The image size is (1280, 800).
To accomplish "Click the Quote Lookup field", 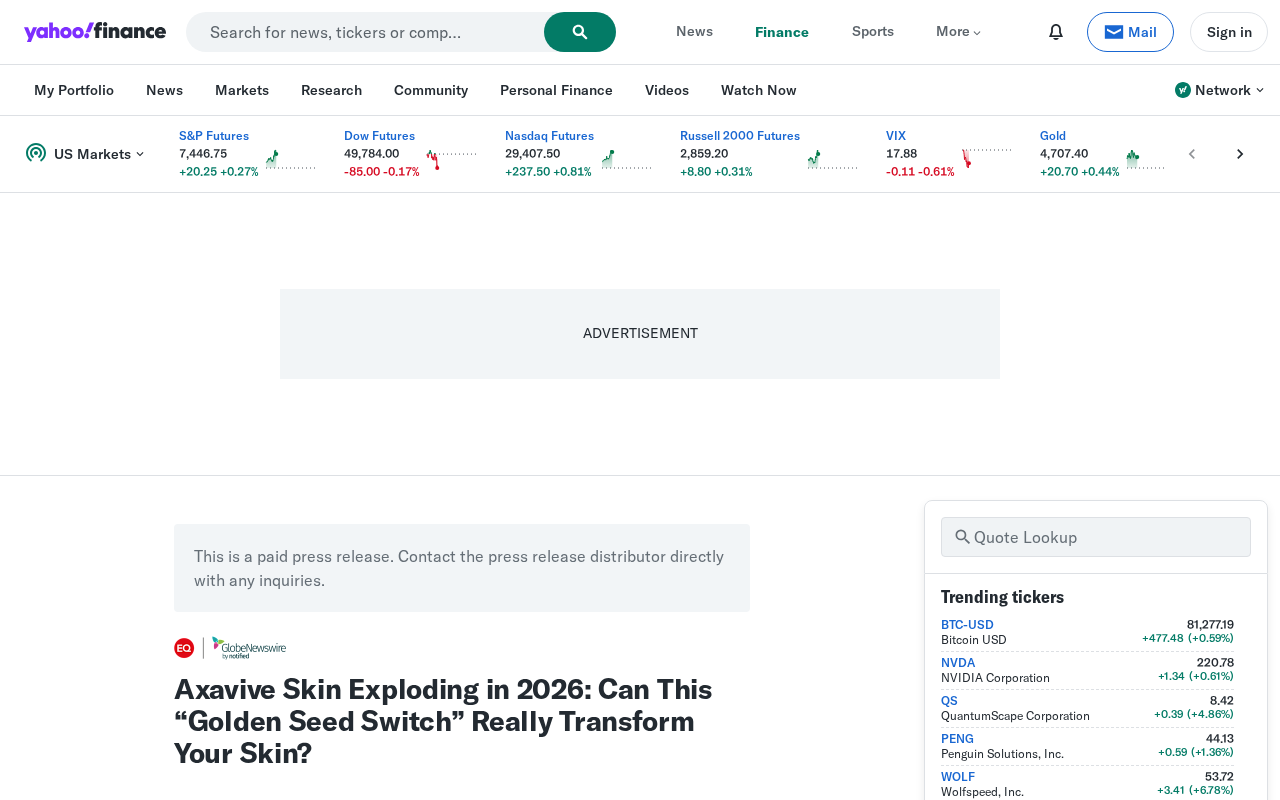I will pos(1096,537).
